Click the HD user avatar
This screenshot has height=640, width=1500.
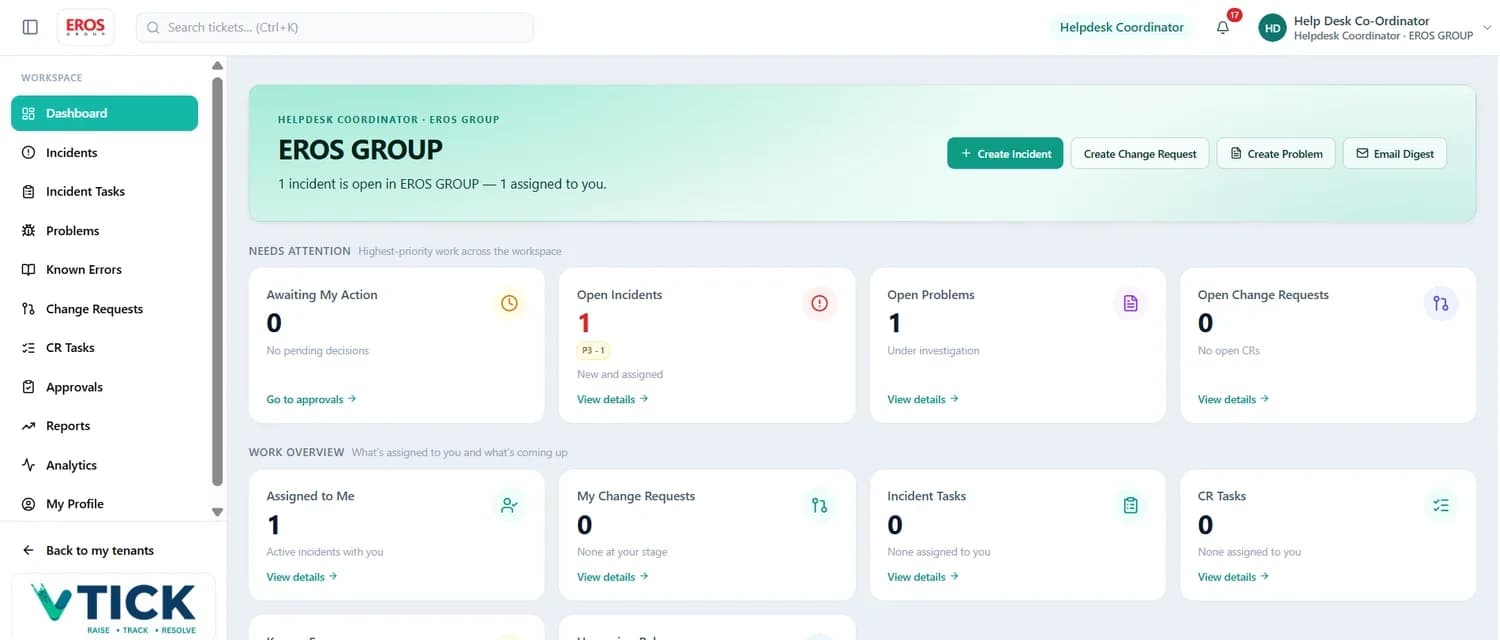[x=1272, y=28]
